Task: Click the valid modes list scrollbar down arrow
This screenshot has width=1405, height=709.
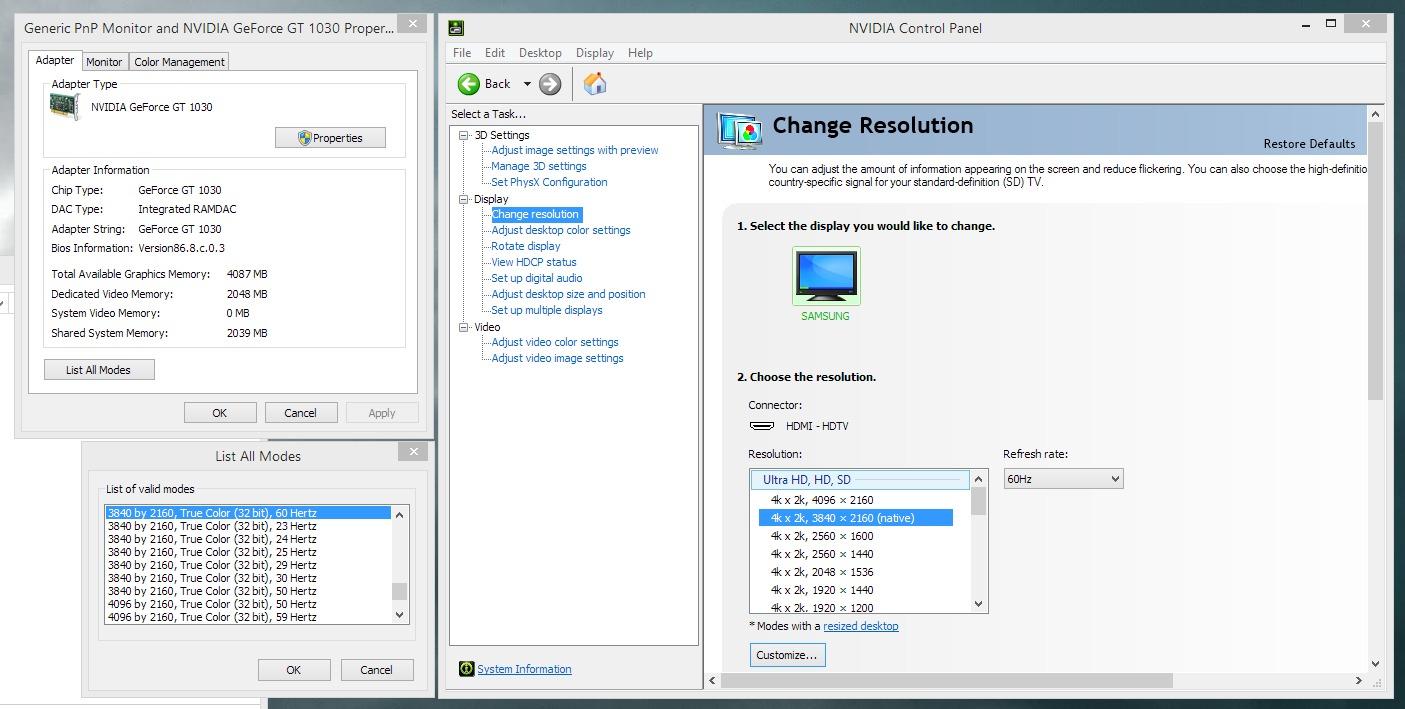Action: point(399,616)
